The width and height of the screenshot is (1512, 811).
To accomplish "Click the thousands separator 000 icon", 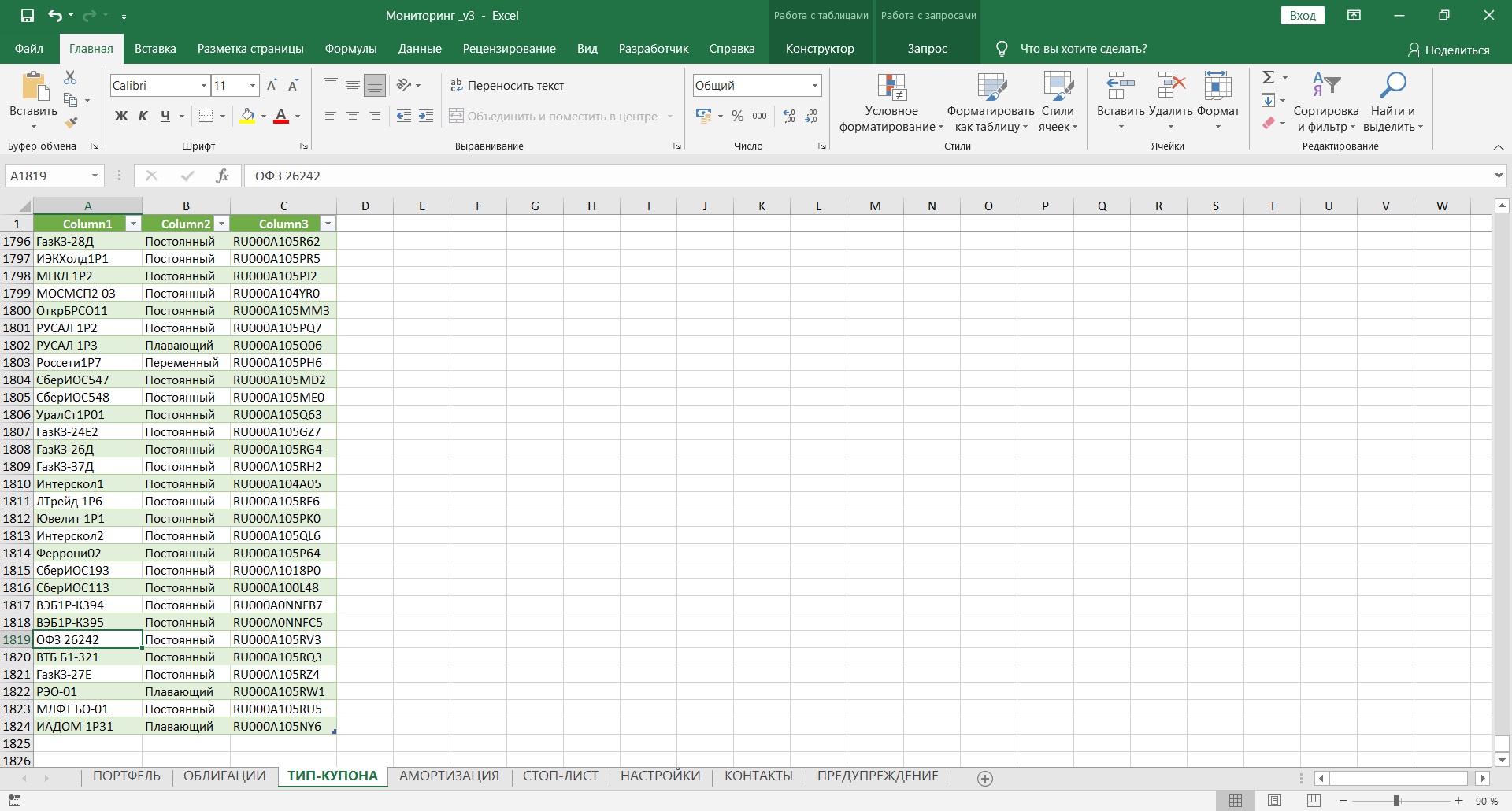I will [x=759, y=116].
